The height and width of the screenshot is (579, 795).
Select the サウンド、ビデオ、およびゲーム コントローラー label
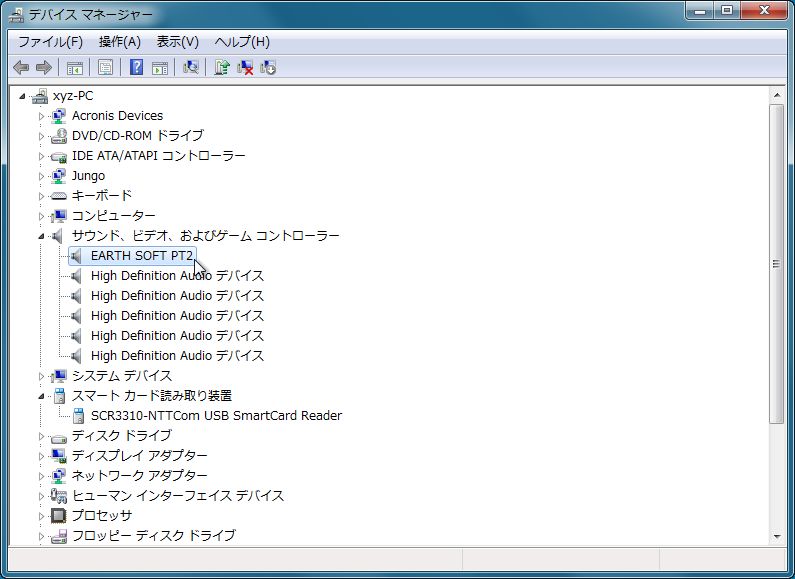point(205,236)
